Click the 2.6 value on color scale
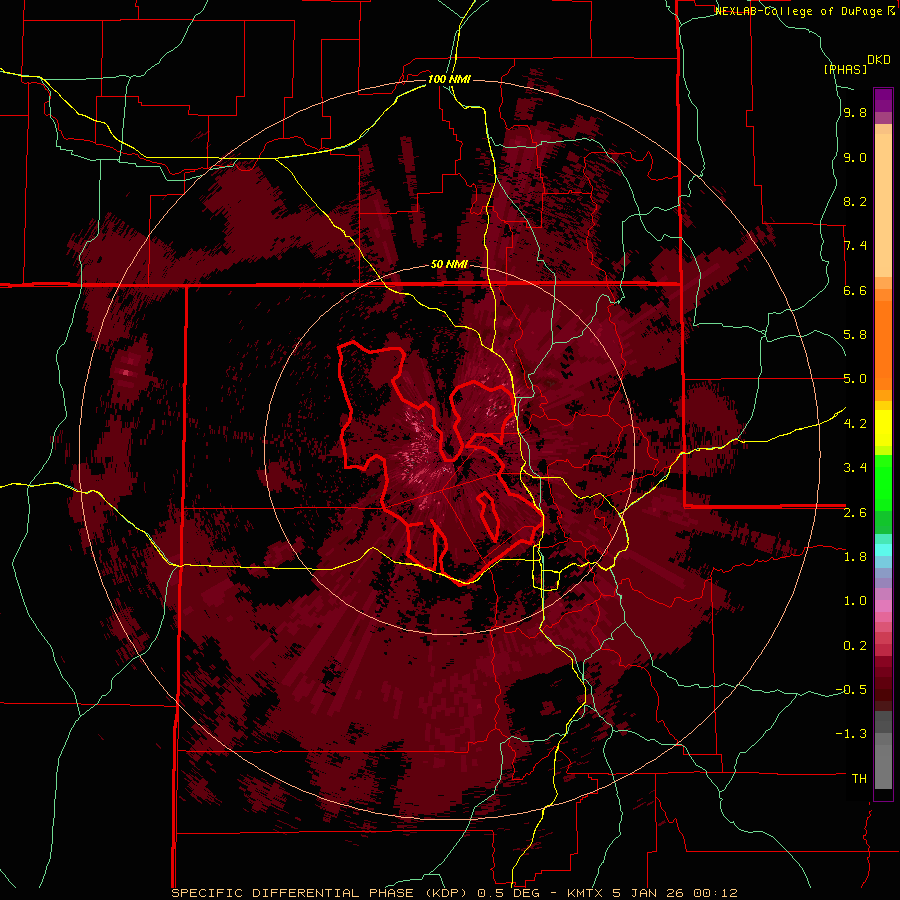This screenshot has height=900, width=900. [x=855, y=513]
